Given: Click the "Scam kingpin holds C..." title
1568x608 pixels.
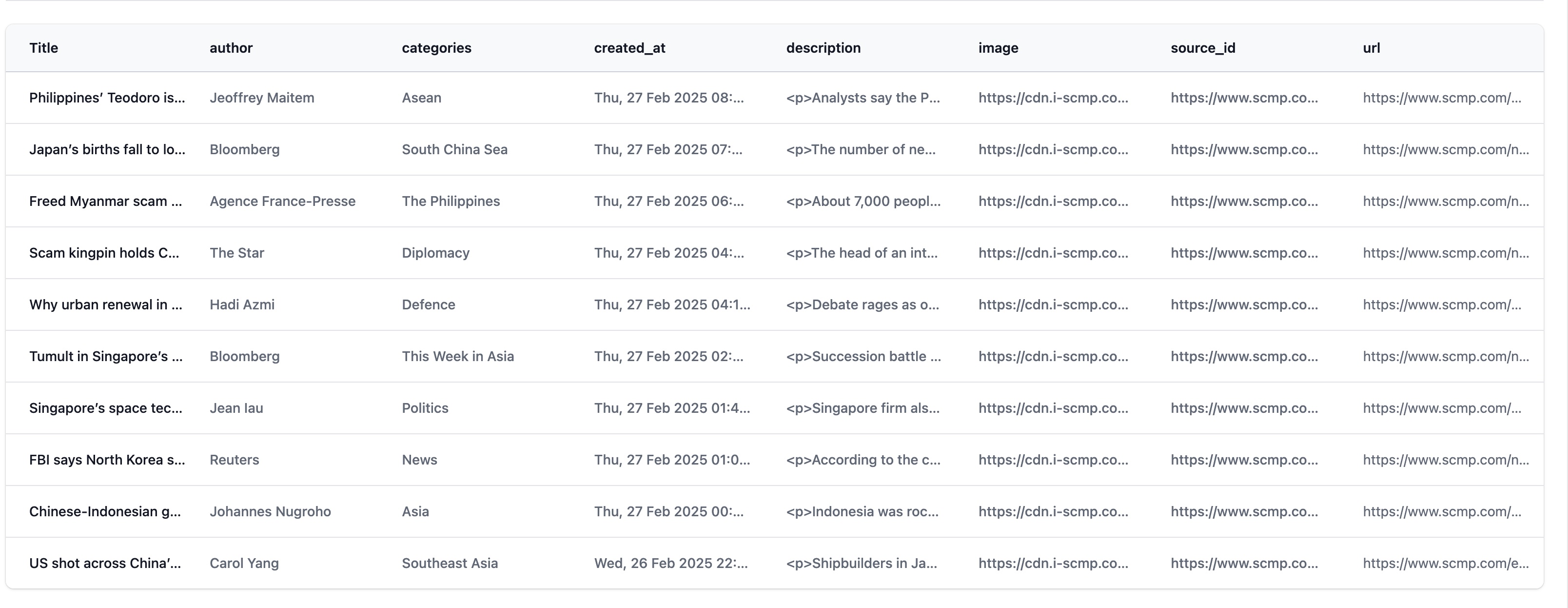Looking at the screenshot, I should [104, 253].
